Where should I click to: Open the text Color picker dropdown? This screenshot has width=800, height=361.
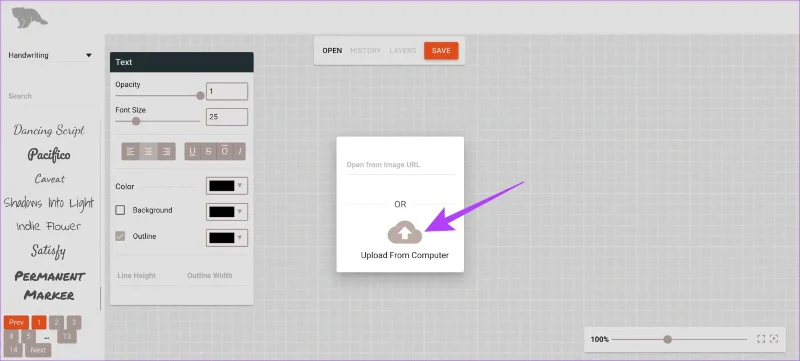coord(227,186)
